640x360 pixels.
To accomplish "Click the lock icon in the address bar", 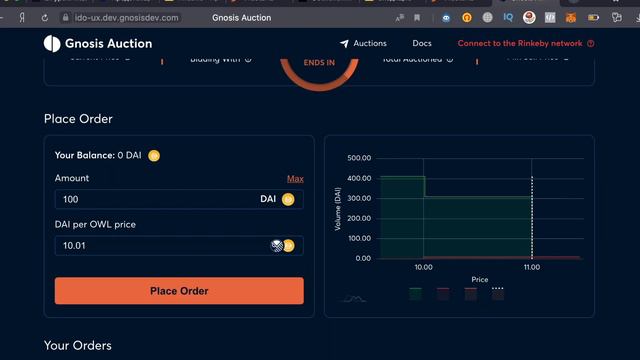I will 65,18.
